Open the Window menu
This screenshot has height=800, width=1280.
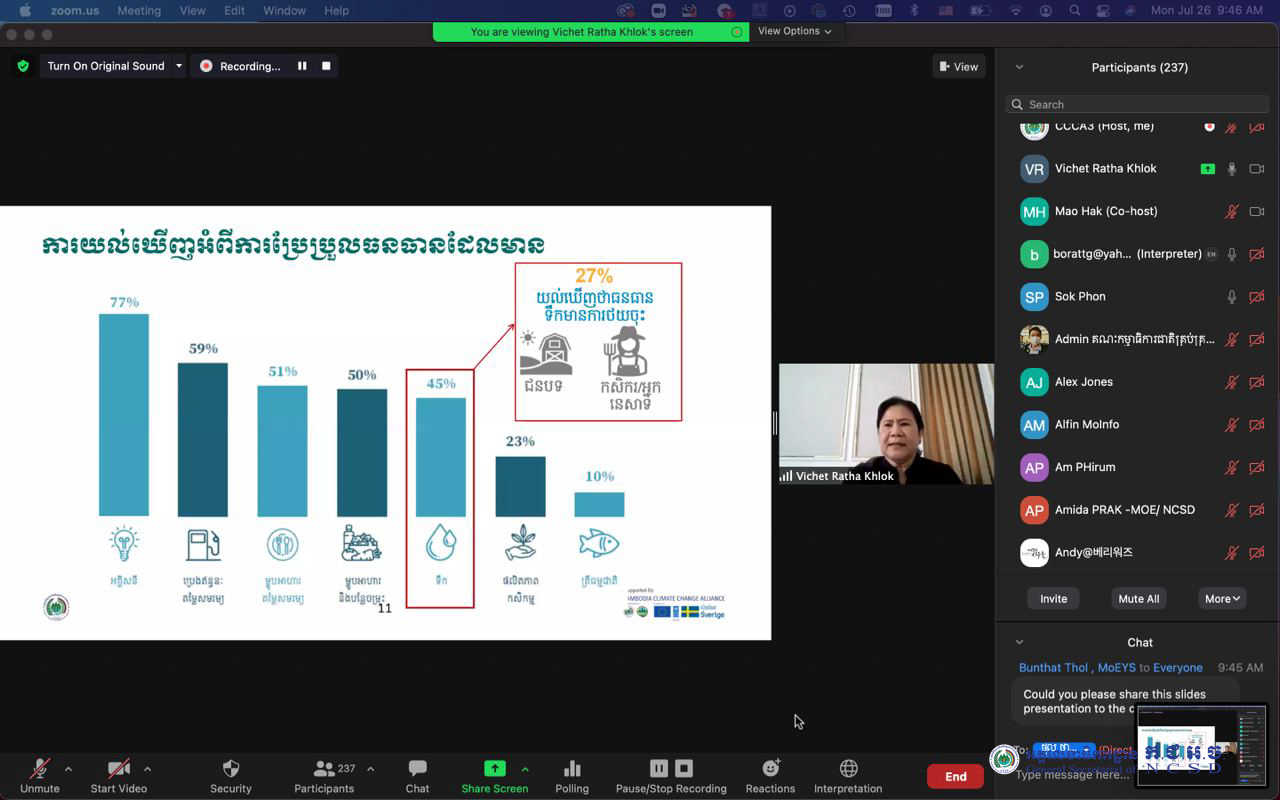click(284, 10)
